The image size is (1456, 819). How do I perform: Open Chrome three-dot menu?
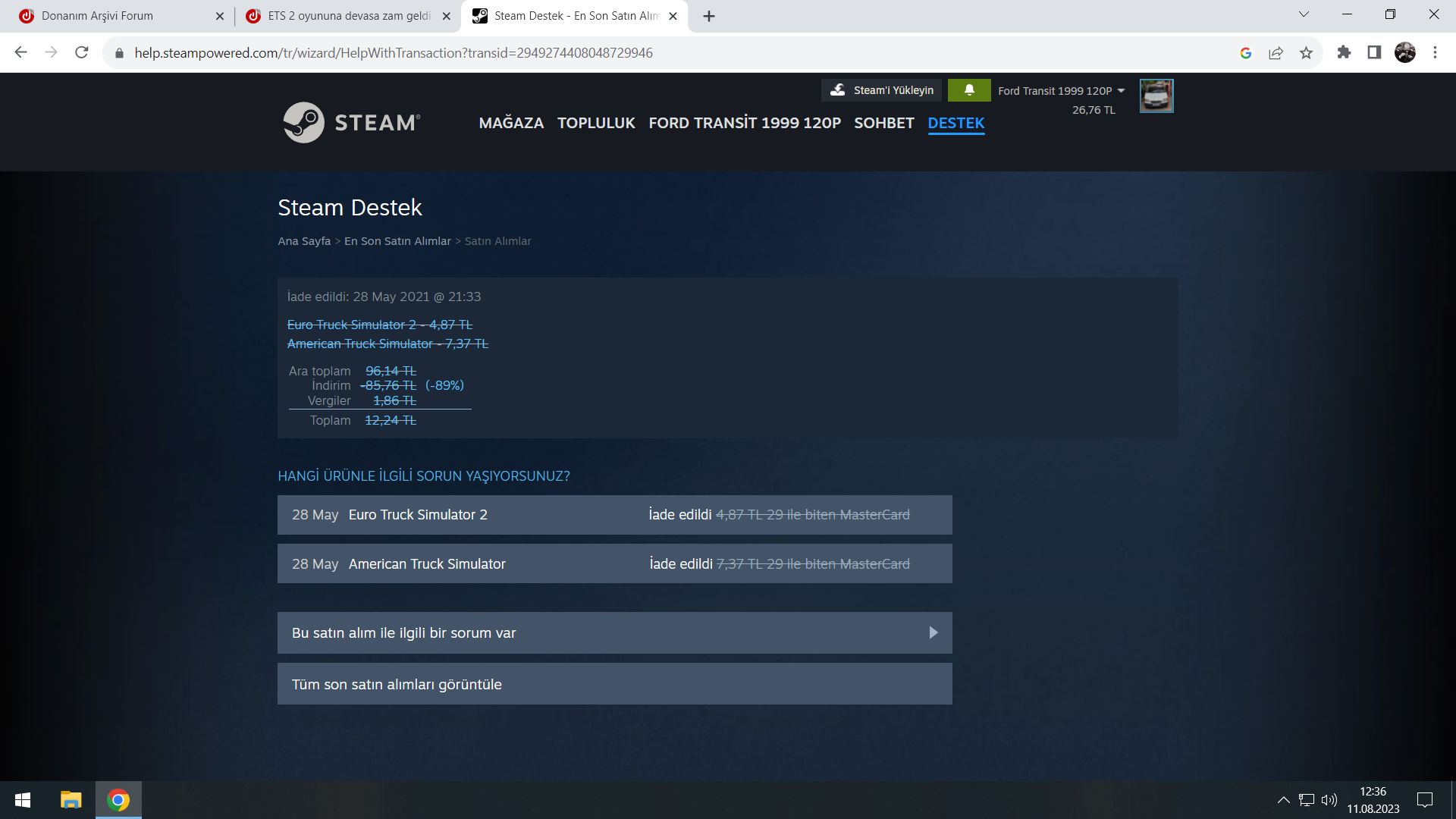1435,53
